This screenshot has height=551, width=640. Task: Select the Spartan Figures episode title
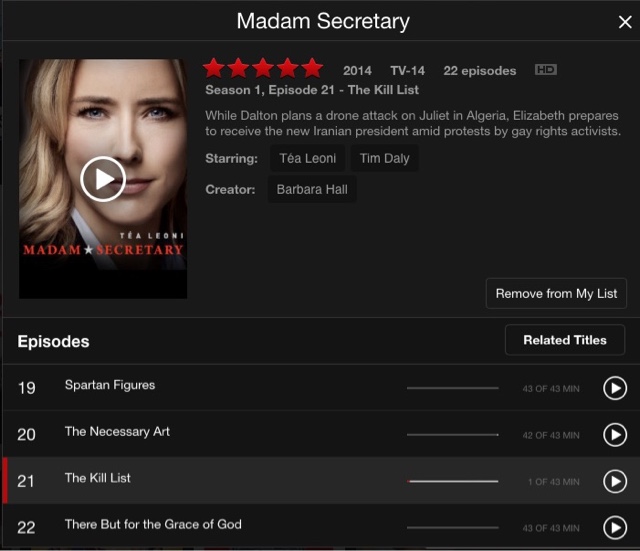(x=110, y=385)
